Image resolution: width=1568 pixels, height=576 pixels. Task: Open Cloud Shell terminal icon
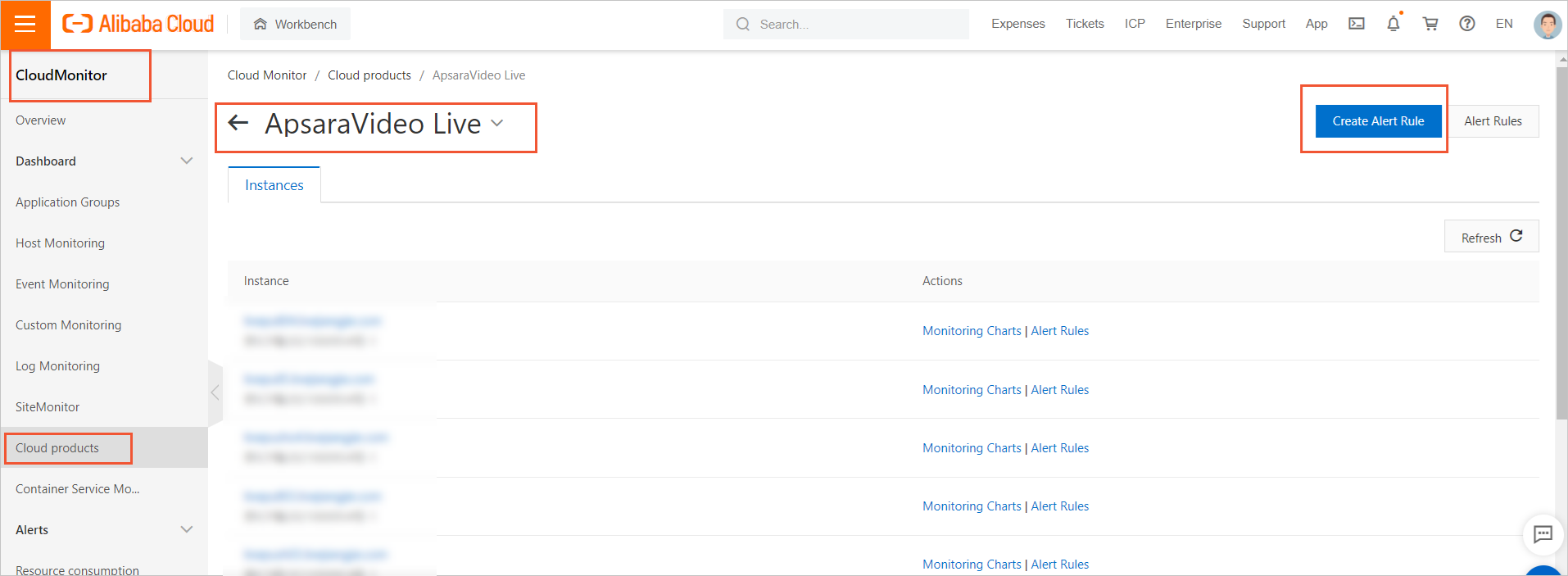1357,24
